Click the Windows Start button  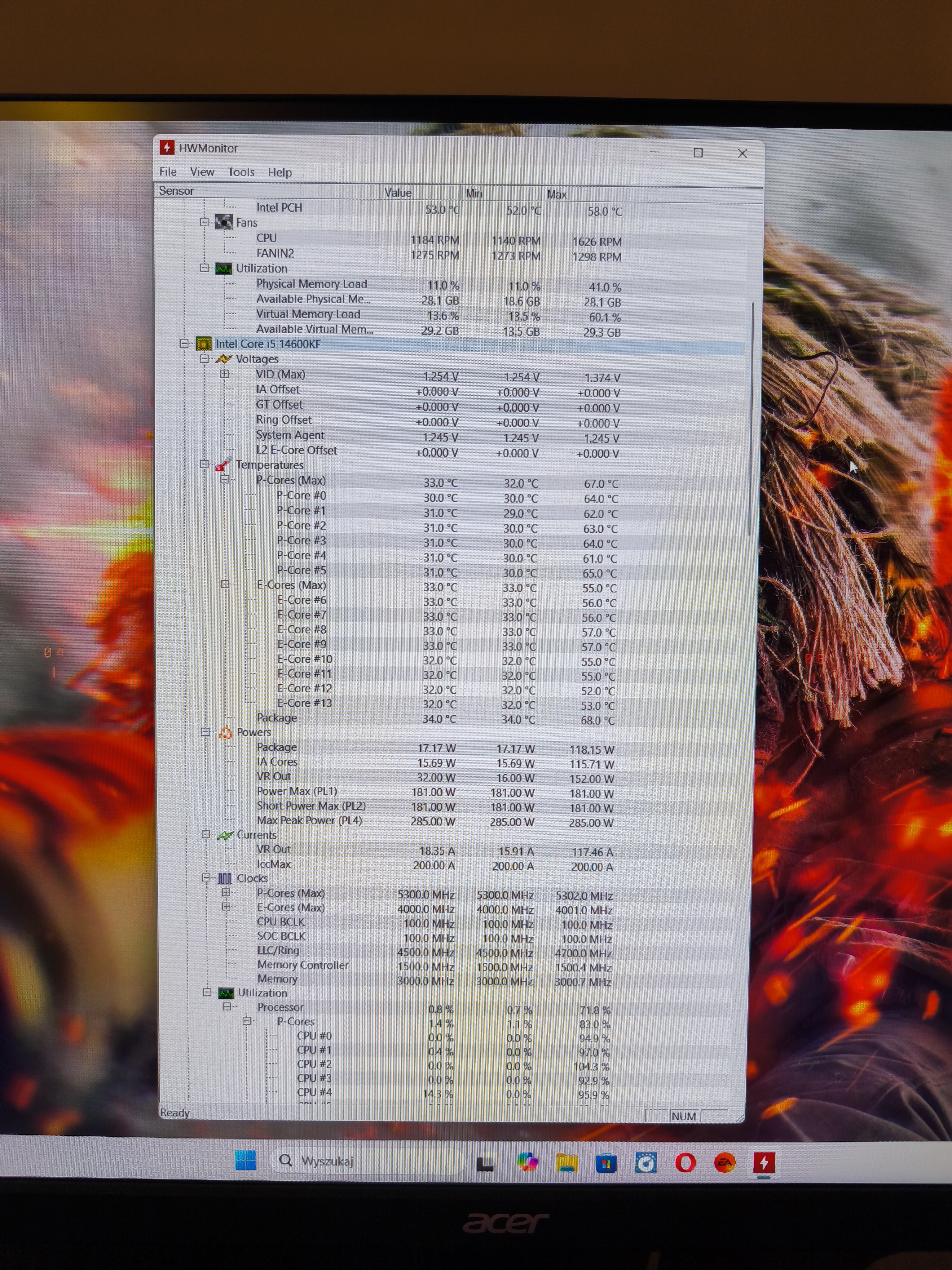pyautogui.click(x=246, y=1160)
